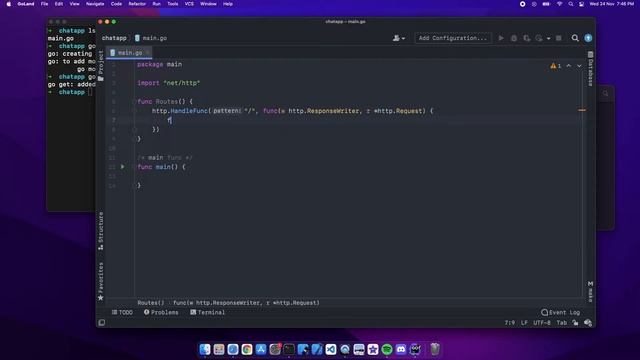Image resolution: width=640 pixels, height=360 pixels.
Task: Open Spotify from the Dock
Action: tap(387, 349)
